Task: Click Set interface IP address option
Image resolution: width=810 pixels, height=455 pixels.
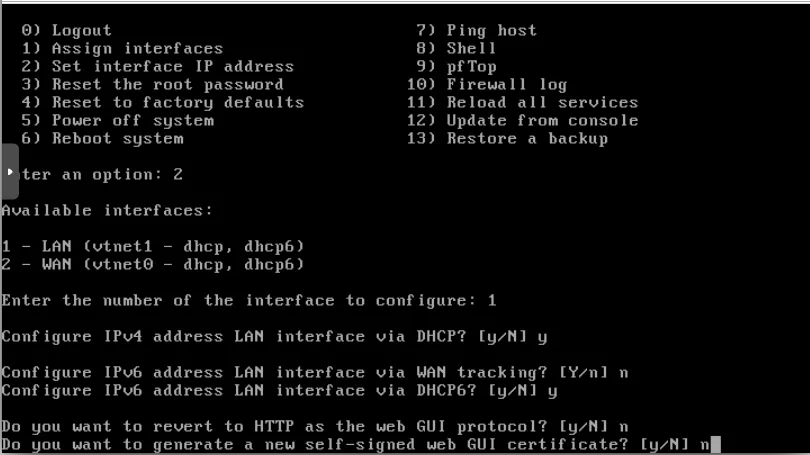Action: (172, 67)
